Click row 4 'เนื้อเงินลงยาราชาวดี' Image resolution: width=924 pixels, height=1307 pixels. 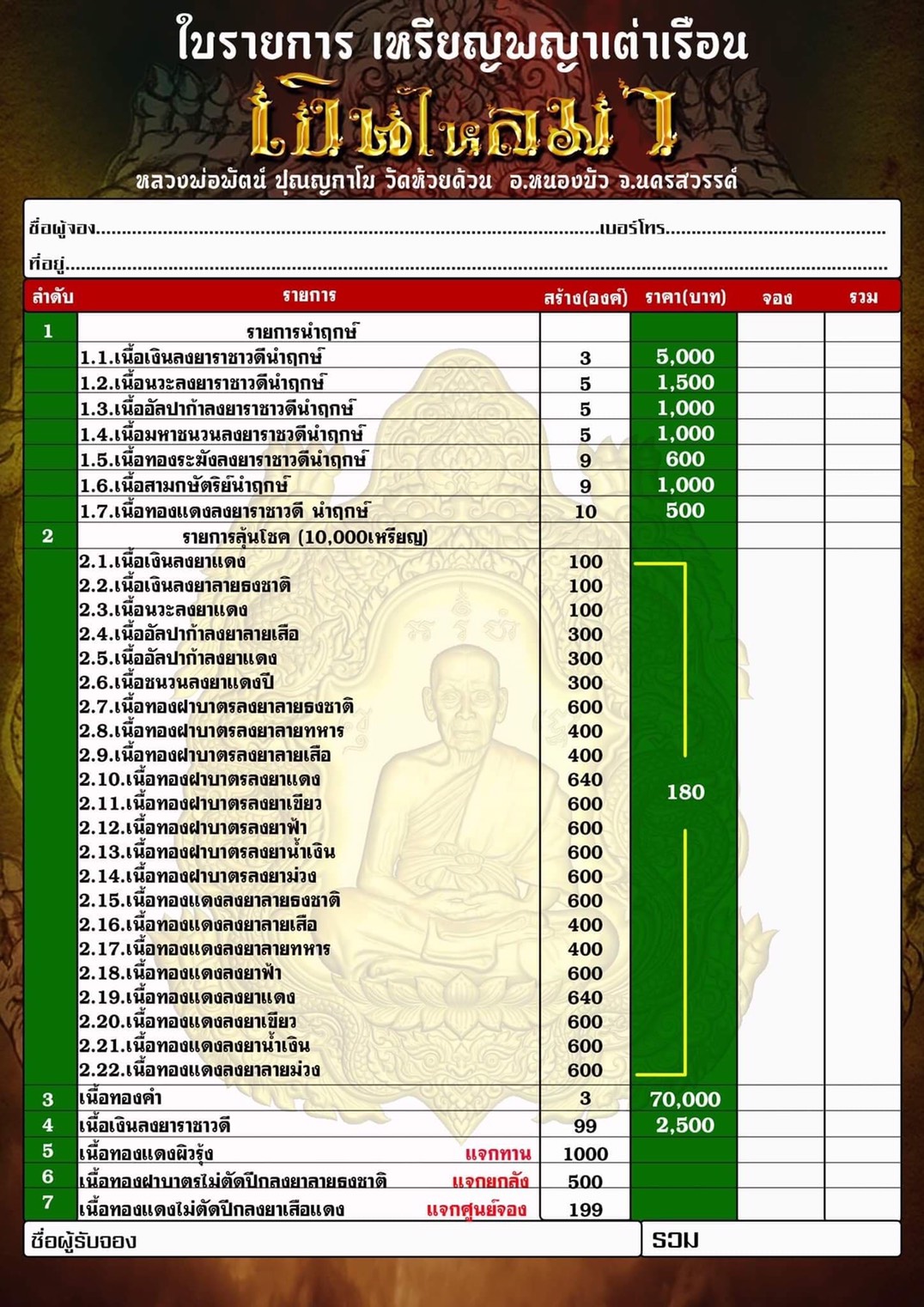(x=155, y=1125)
